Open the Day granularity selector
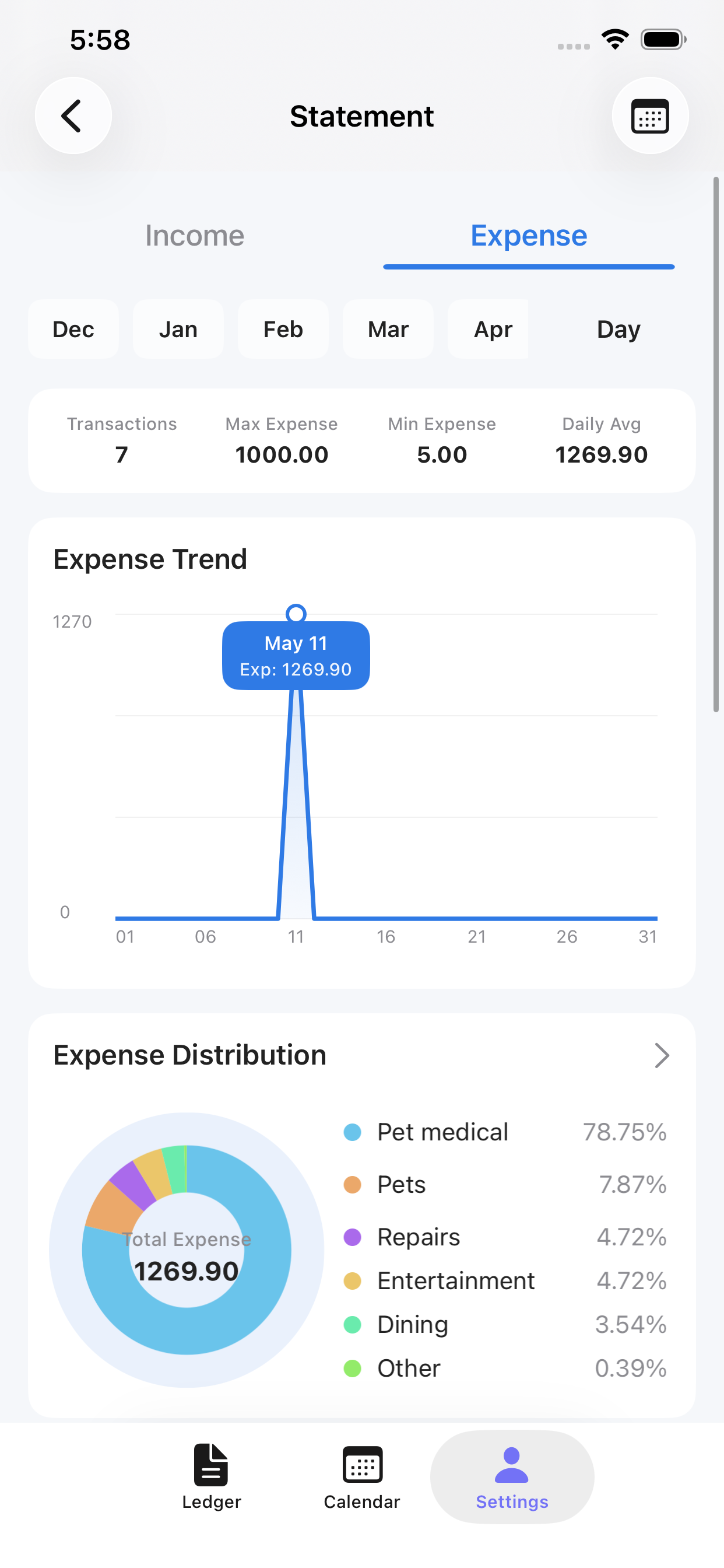Viewport: 724px width, 1568px height. tap(618, 330)
